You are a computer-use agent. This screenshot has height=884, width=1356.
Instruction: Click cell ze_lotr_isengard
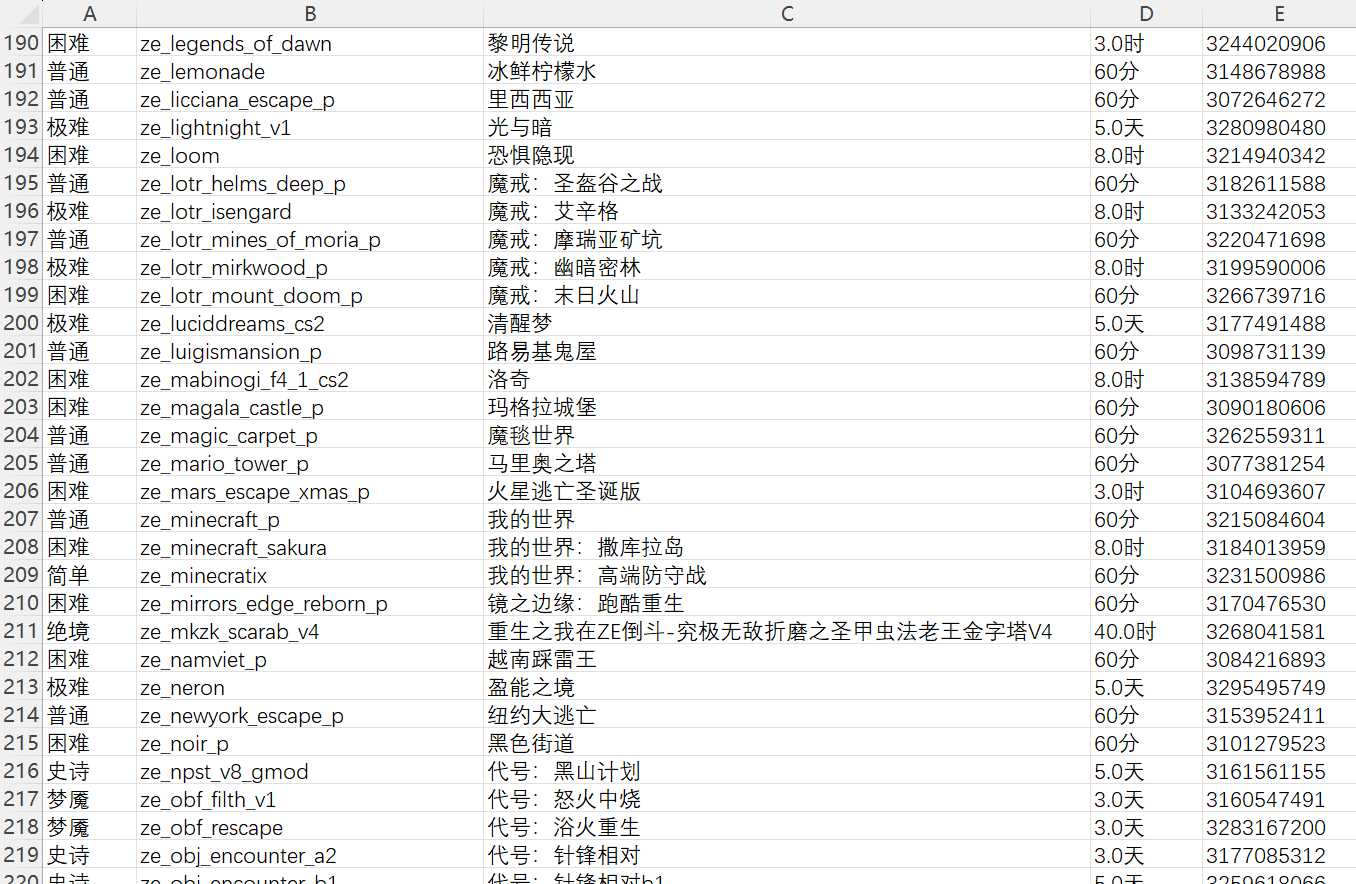(x=310, y=212)
